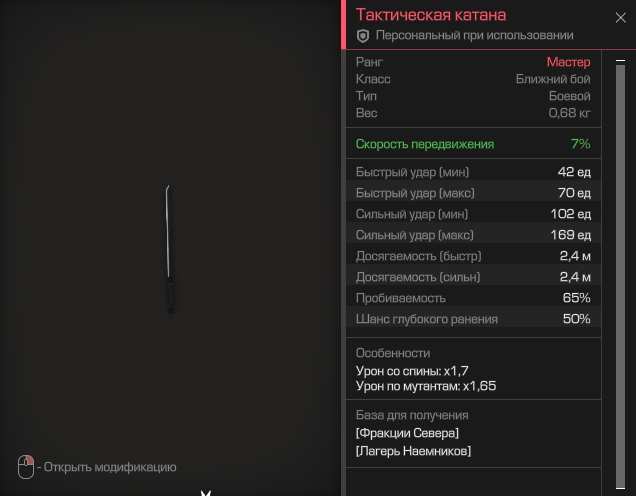
Task: Select the Быстрый удар (мин) stat row
Action: point(473,172)
